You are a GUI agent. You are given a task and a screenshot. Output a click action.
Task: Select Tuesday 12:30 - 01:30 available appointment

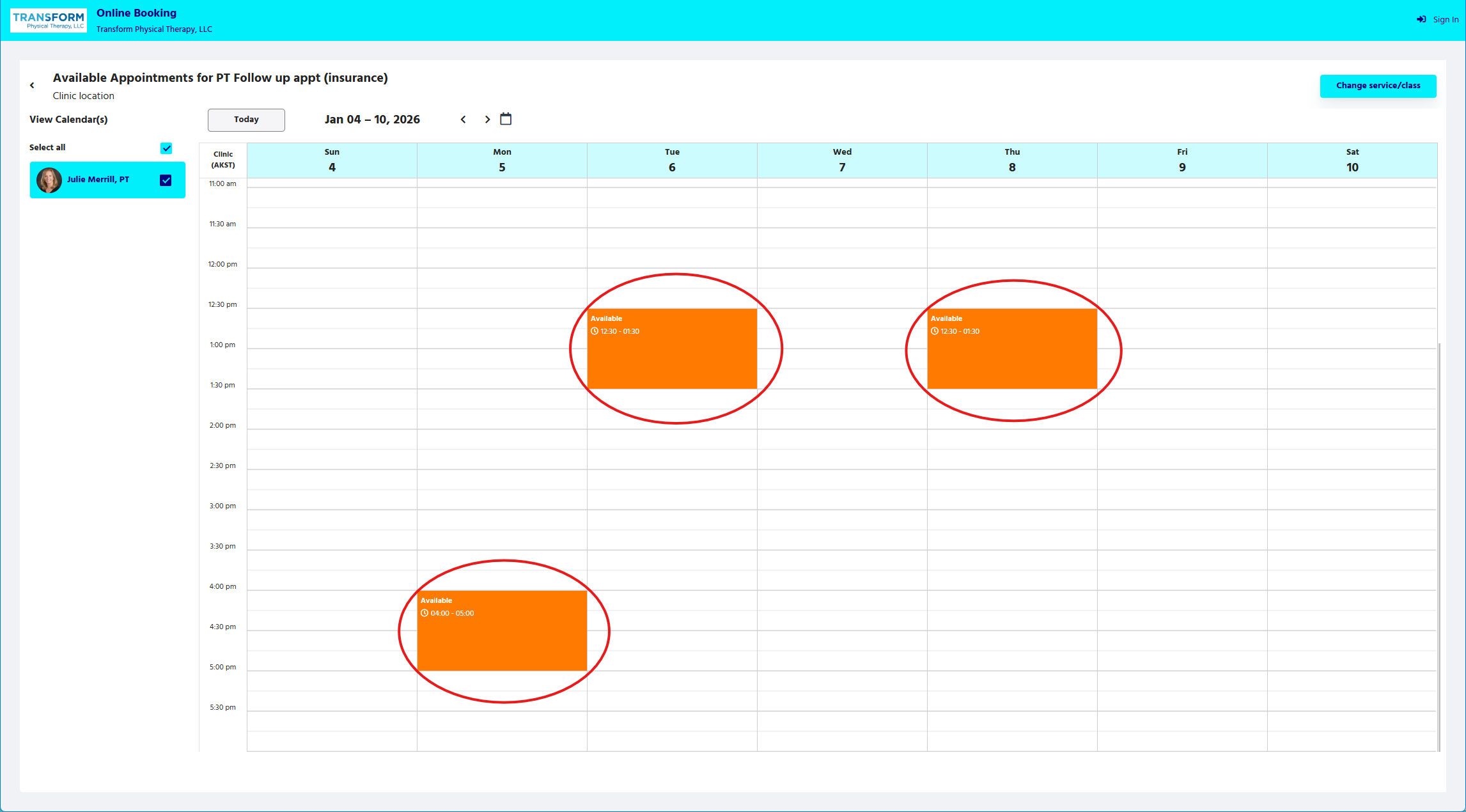(672, 355)
